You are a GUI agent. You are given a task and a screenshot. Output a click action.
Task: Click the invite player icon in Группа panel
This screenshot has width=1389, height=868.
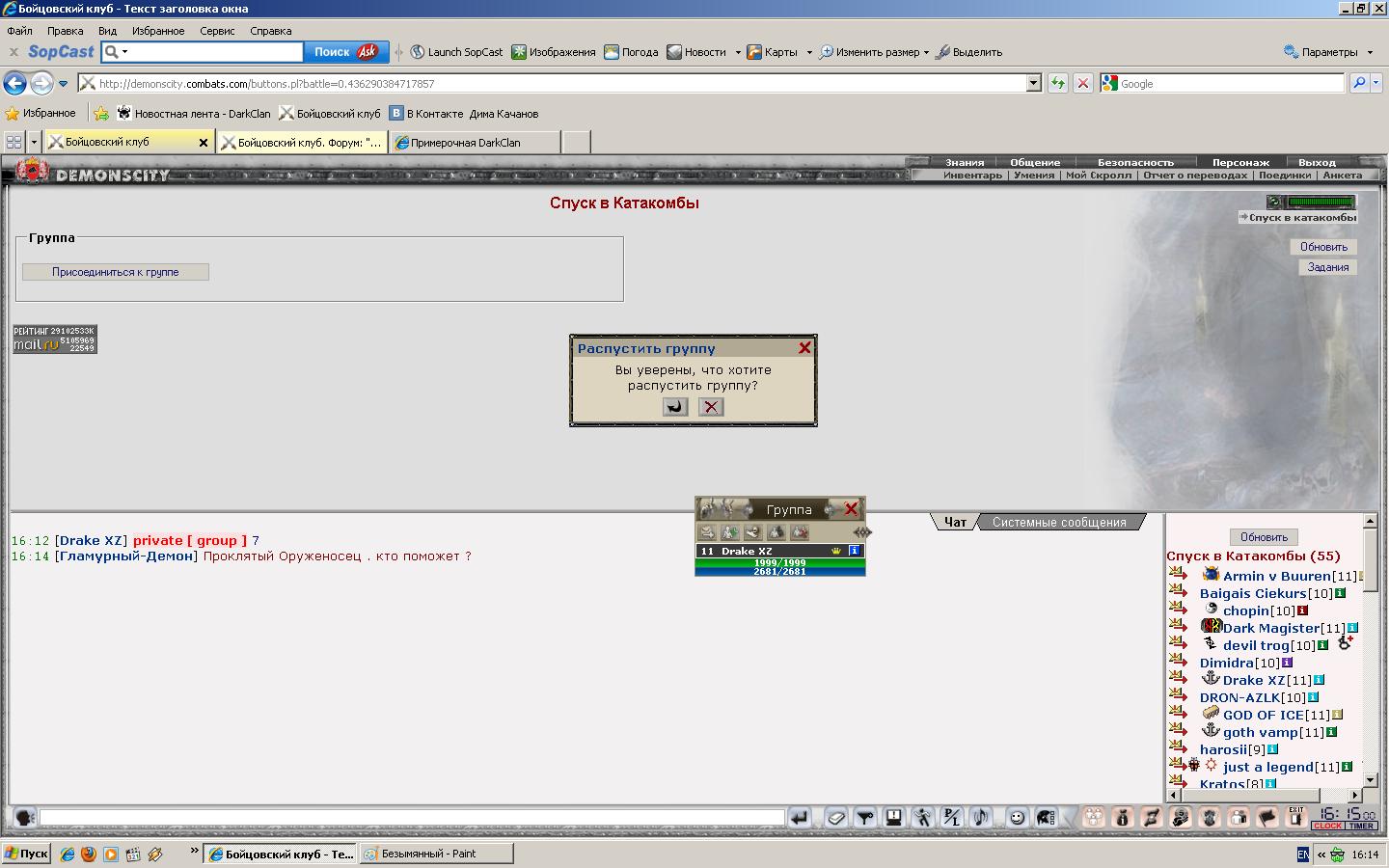click(730, 532)
